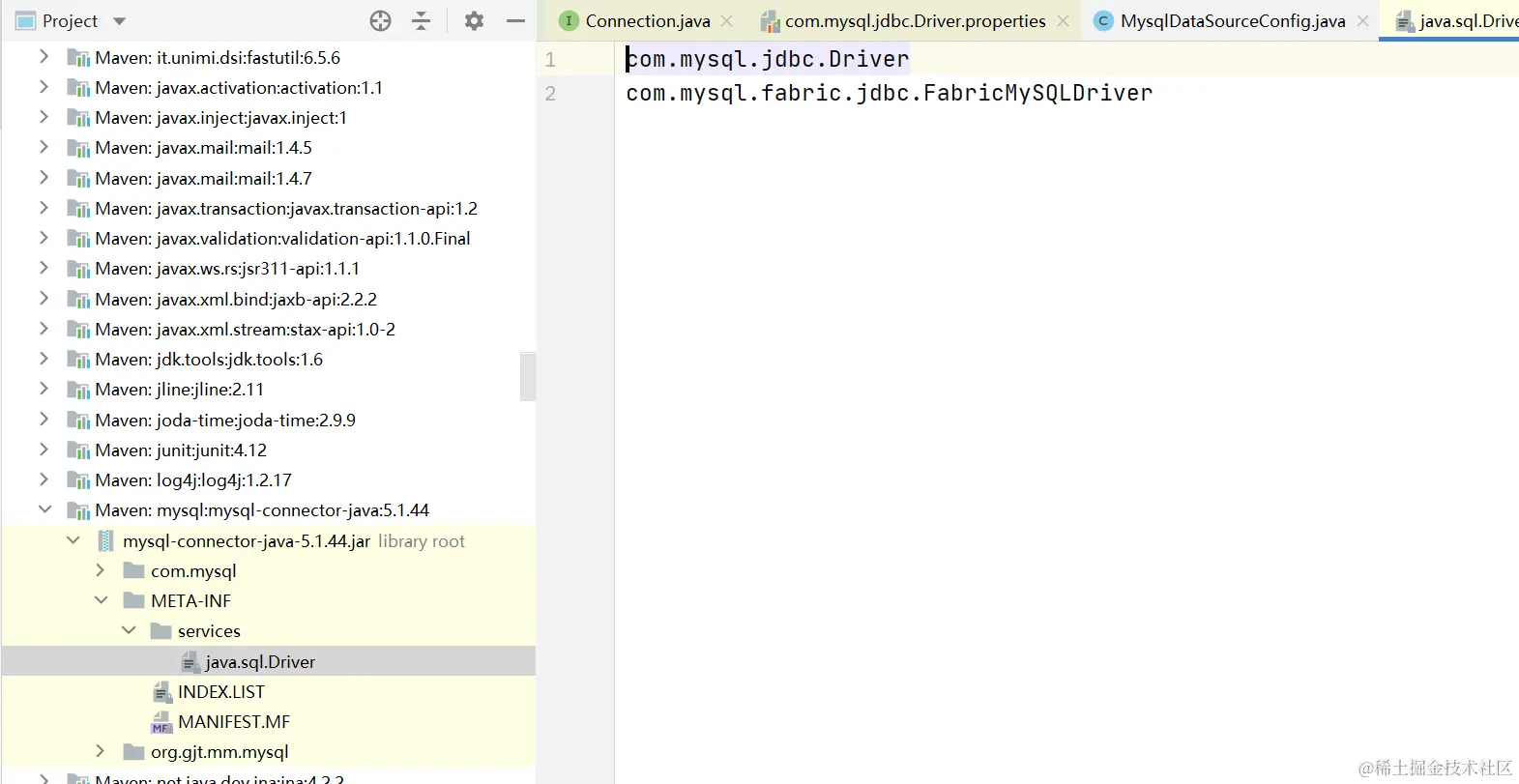Close the Connection.java tab
The width and height of the screenshot is (1519, 784).
coord(727,20)
